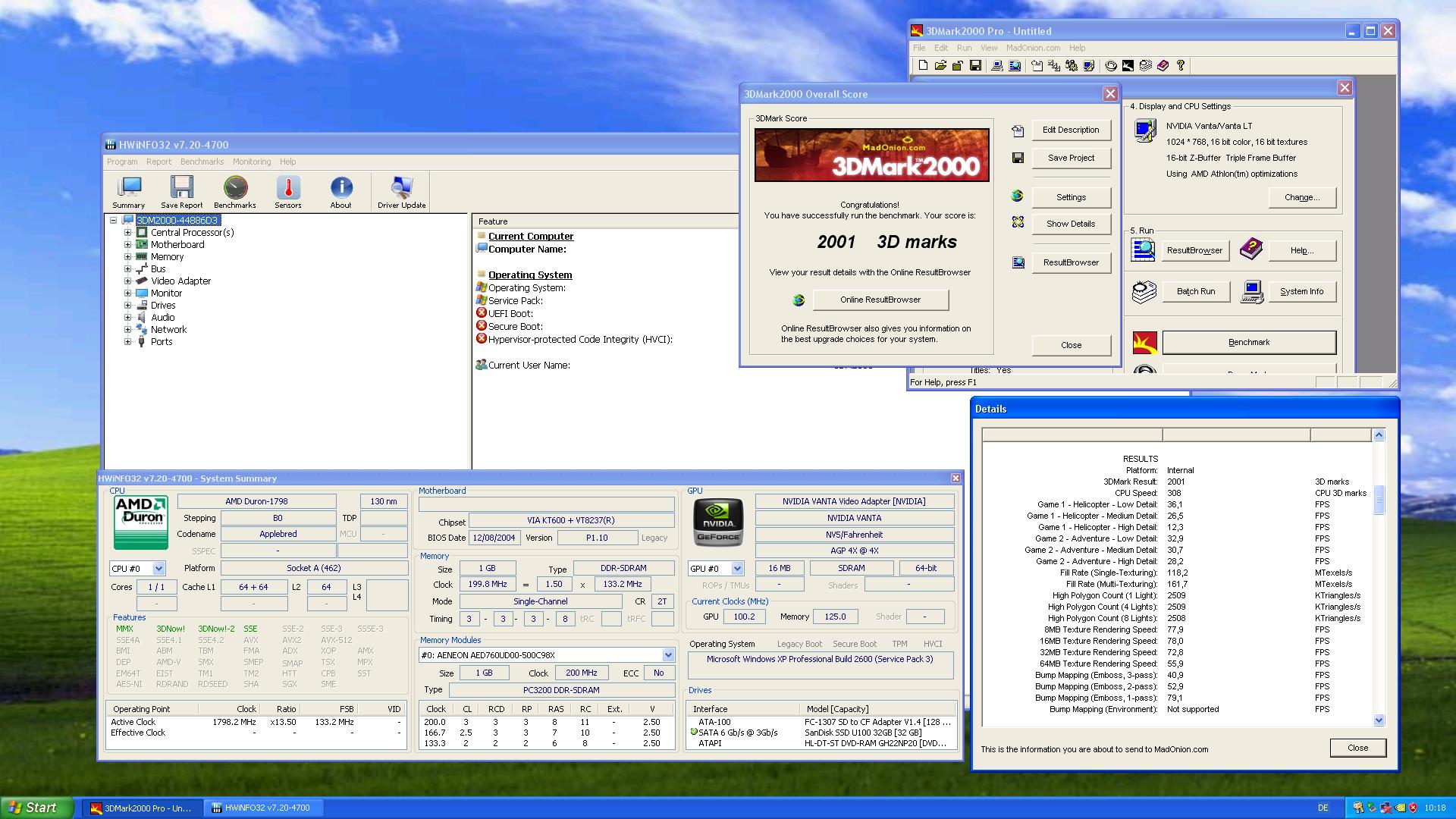Image resolution: width=1456 pixels, height=819 pixels.
Task: Click the Driver Update icon
Action: tap(401, 191)
